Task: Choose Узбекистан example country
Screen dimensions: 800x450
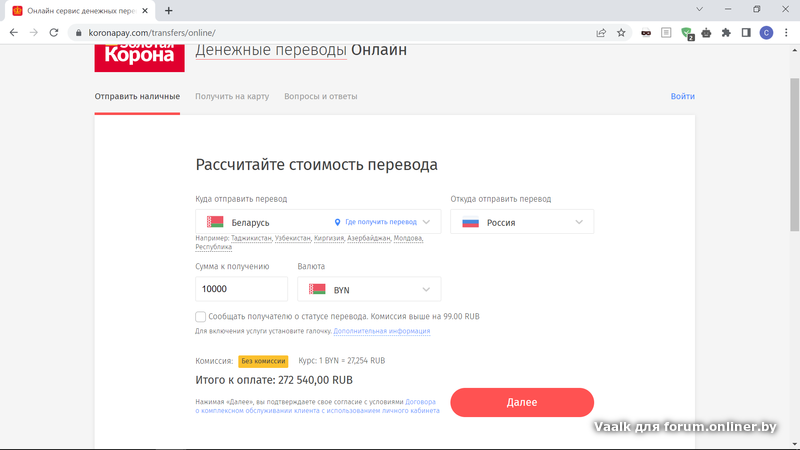Action: point(292,238)
